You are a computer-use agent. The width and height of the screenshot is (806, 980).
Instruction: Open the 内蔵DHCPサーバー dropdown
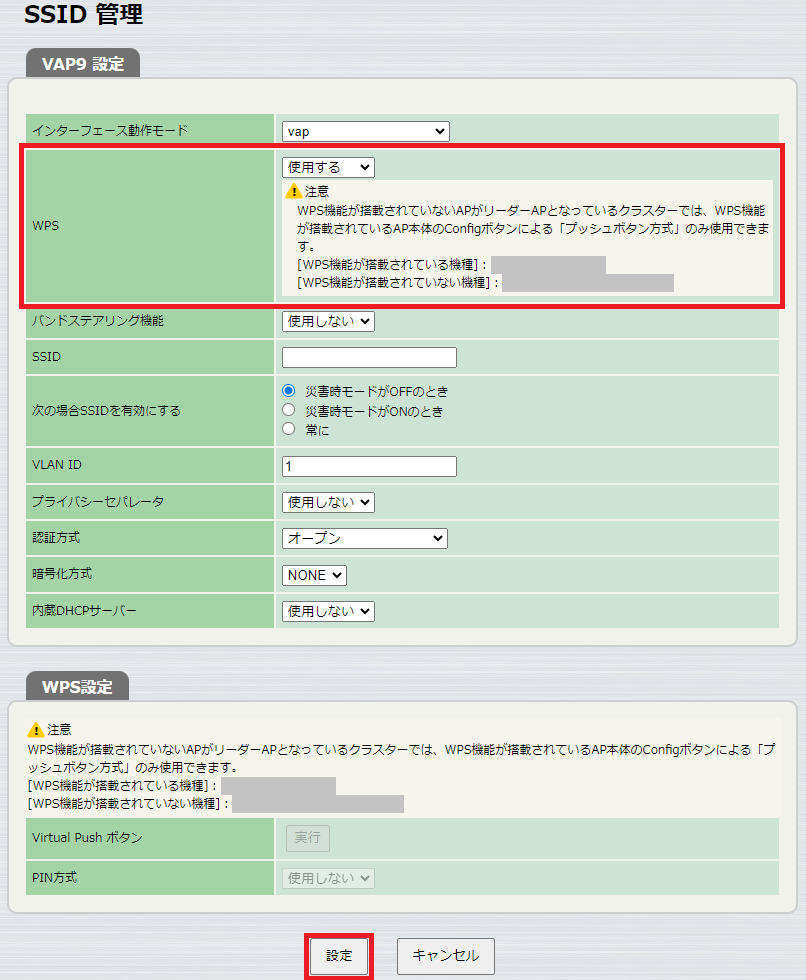coord(328,612)
